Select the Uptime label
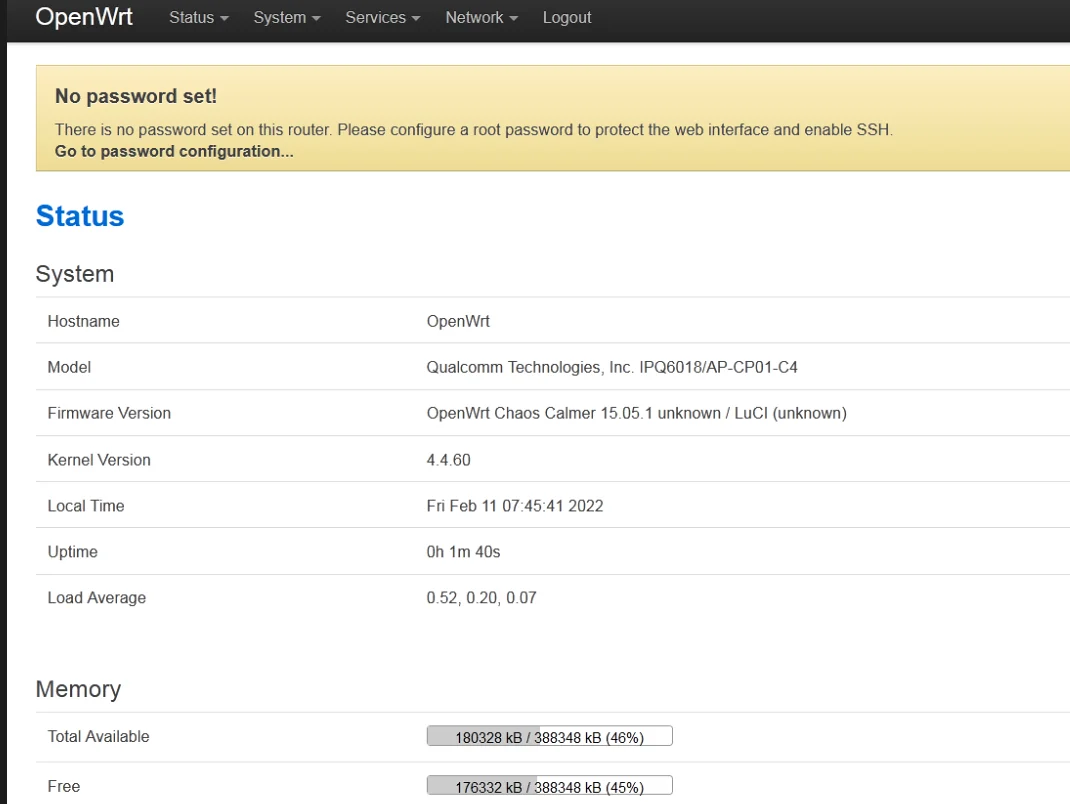The height and width of the screenshot is (804, 1070). pos(72,551)
